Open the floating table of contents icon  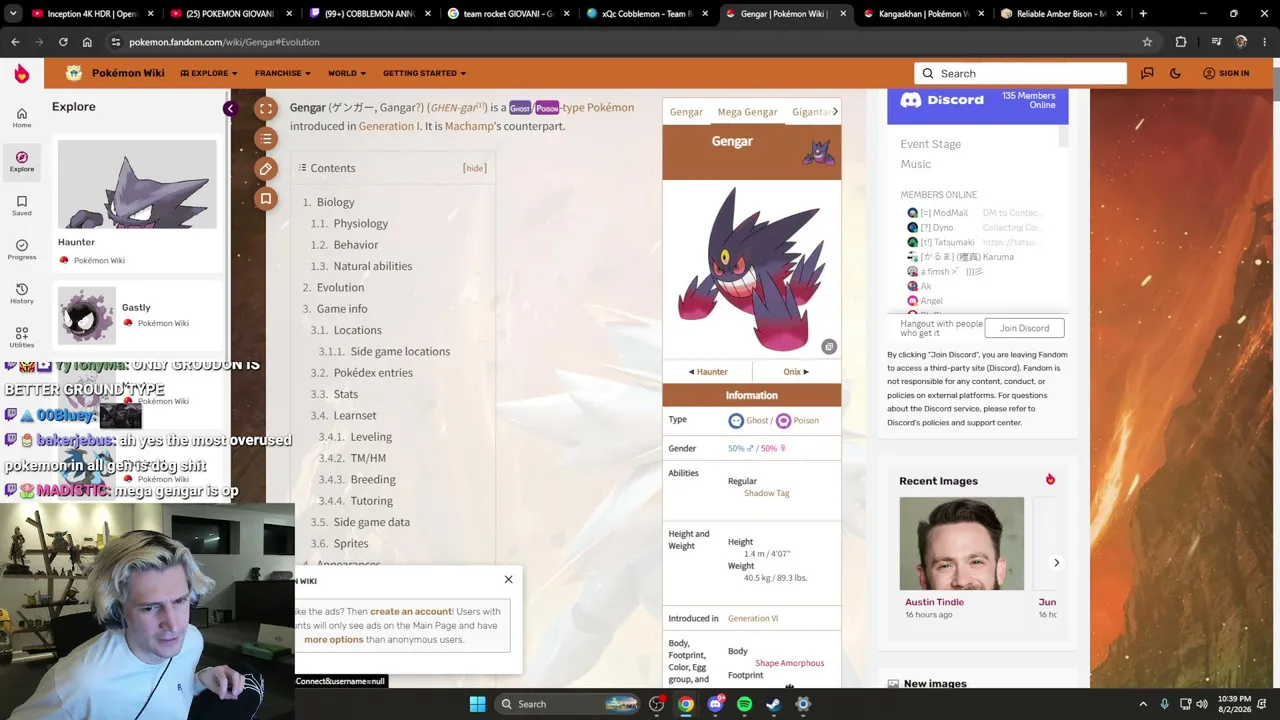266,139
